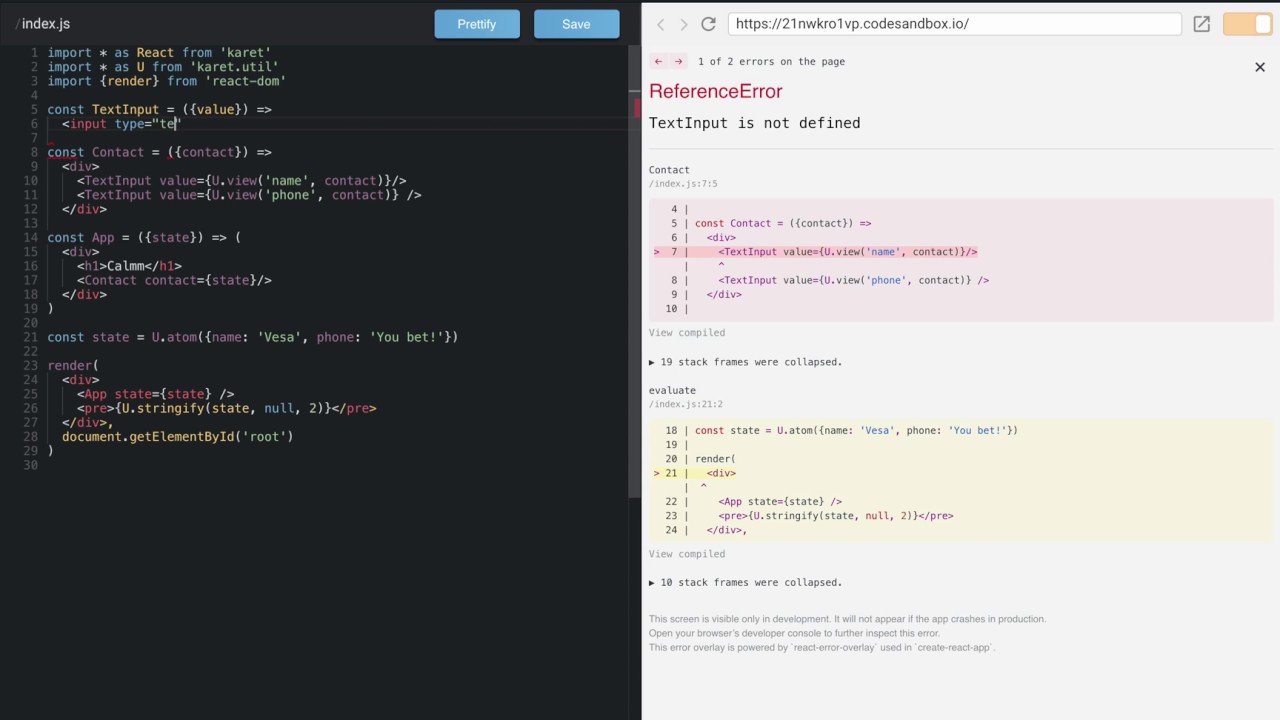
Task: Open View compiled under evaluate frame
Action: coord(687,554)
